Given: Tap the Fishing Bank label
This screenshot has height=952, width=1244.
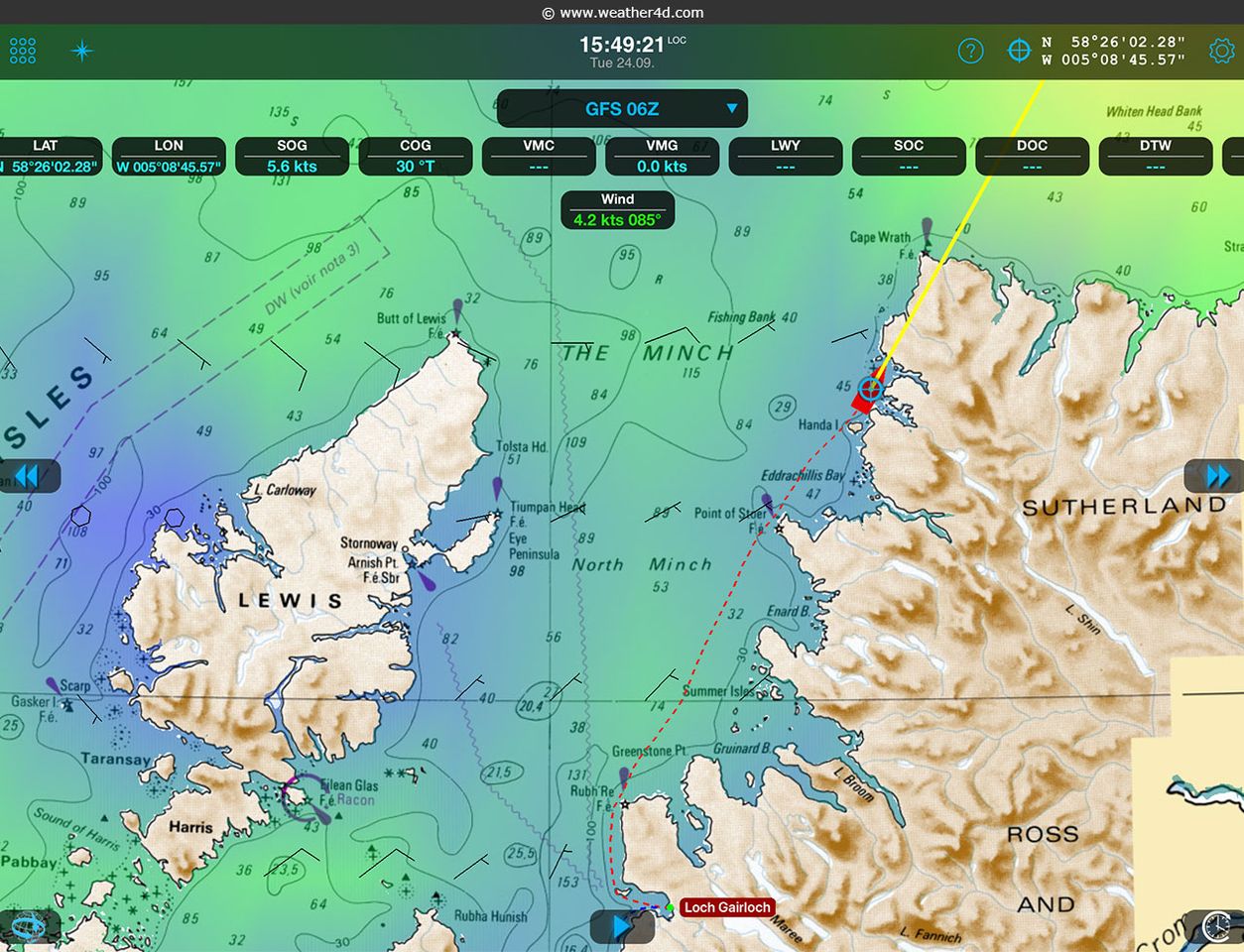Looking at the screenshot, I should tap(742, 317).
